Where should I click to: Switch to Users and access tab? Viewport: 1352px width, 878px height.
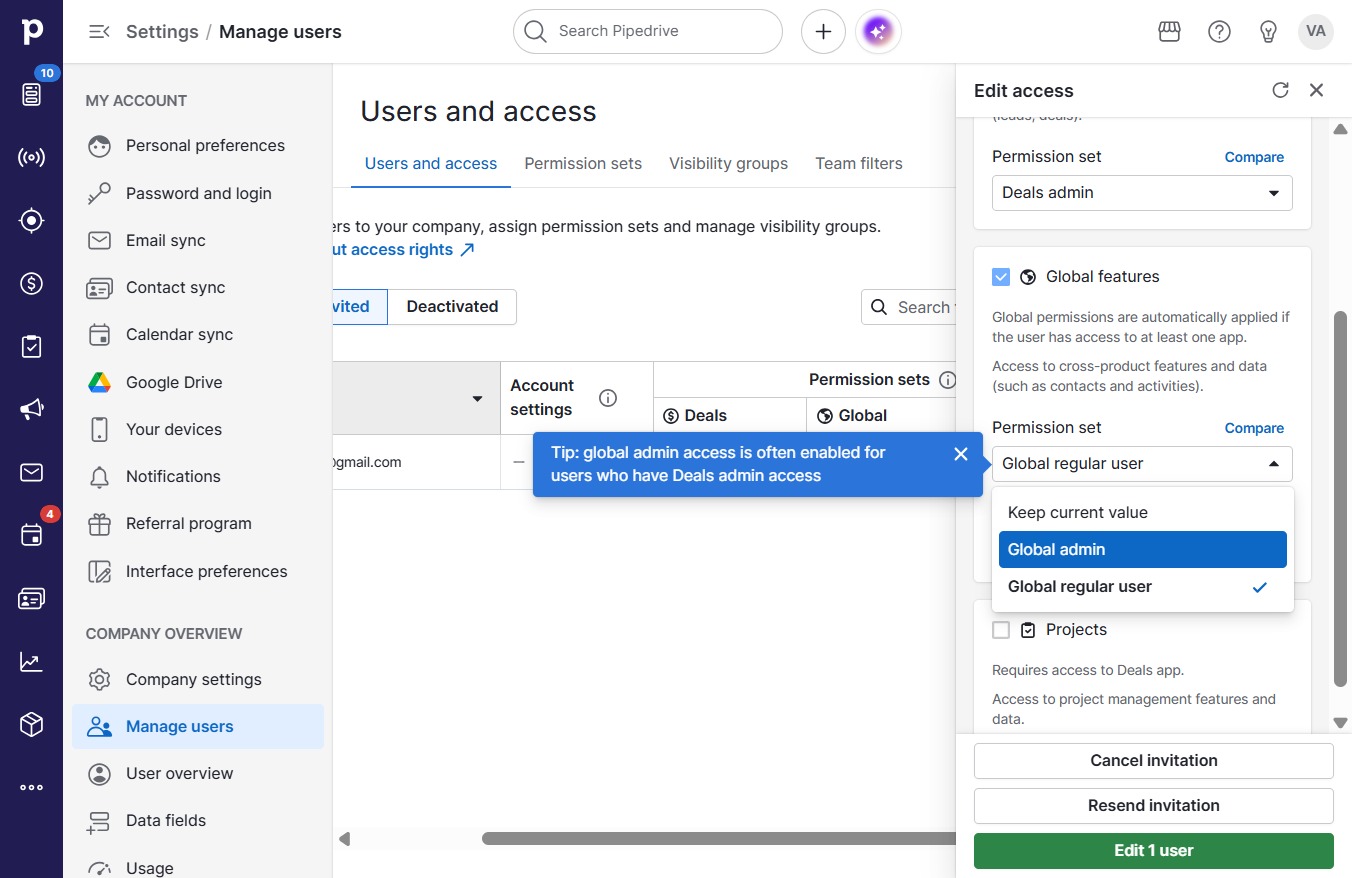click(x=431, y=164)
